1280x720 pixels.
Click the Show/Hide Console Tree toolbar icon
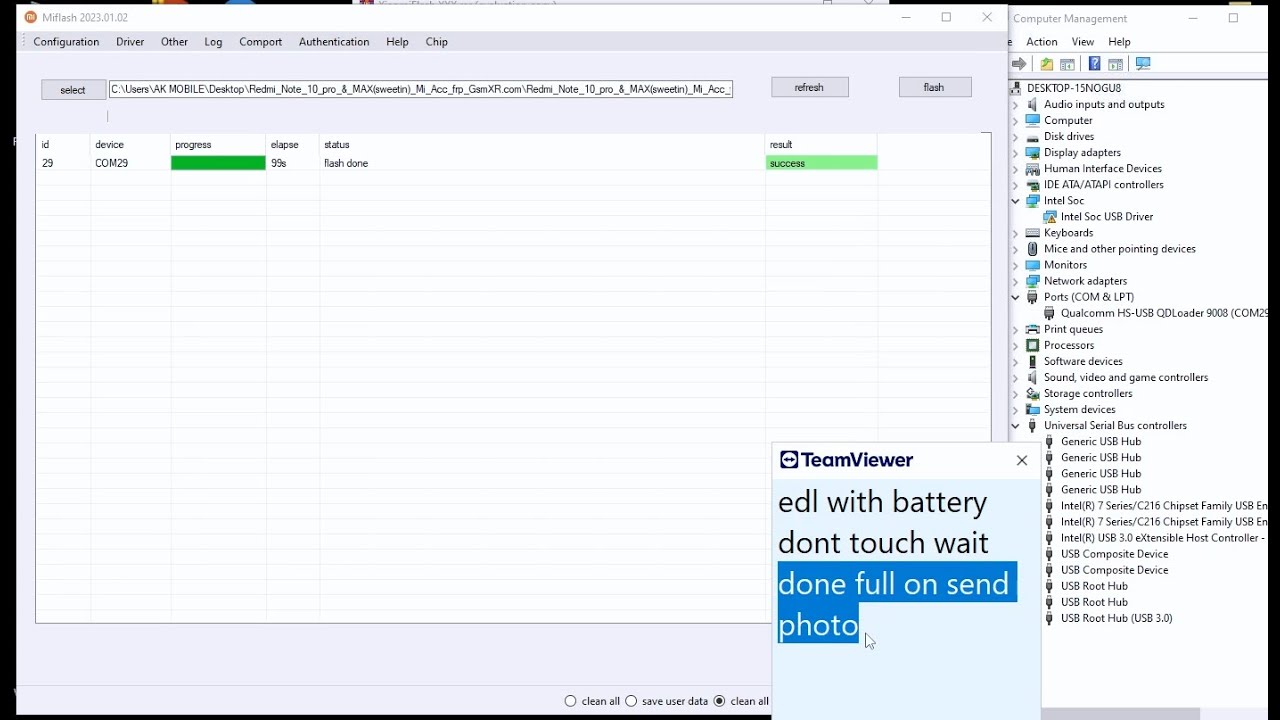point(1067,64)
